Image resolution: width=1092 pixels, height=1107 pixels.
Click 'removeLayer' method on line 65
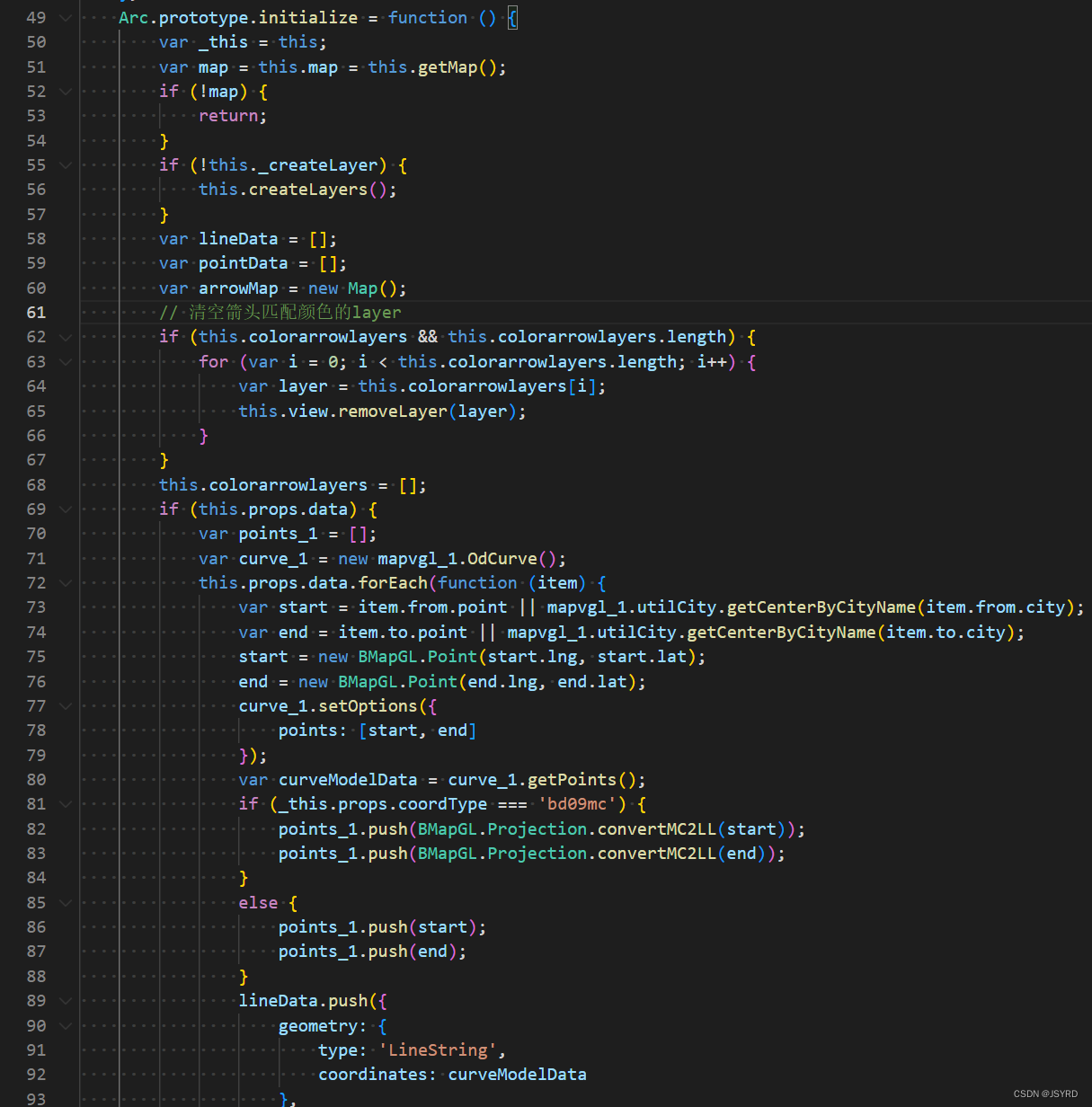pos(393,412)
